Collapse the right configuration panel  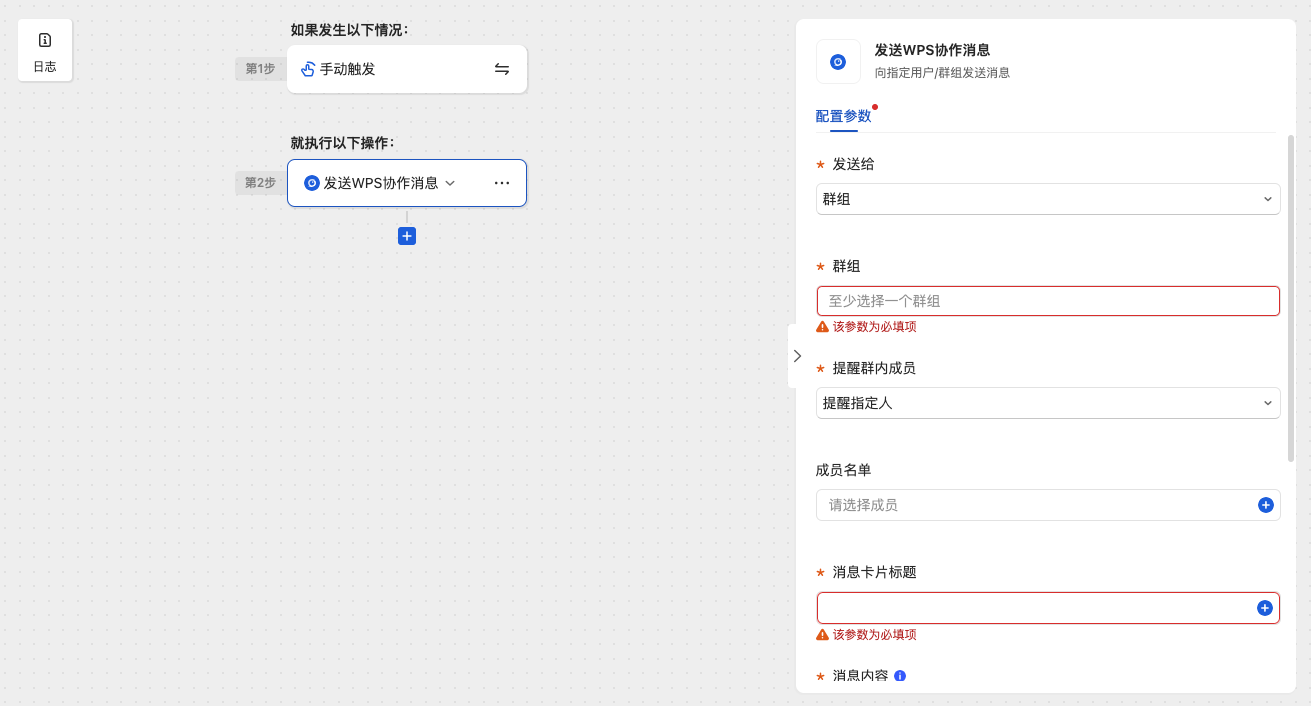[797, 356]
